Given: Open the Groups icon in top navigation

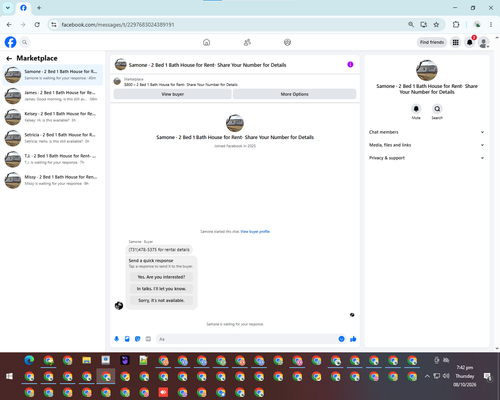Looking at the screenshot, I should (287, 42).
